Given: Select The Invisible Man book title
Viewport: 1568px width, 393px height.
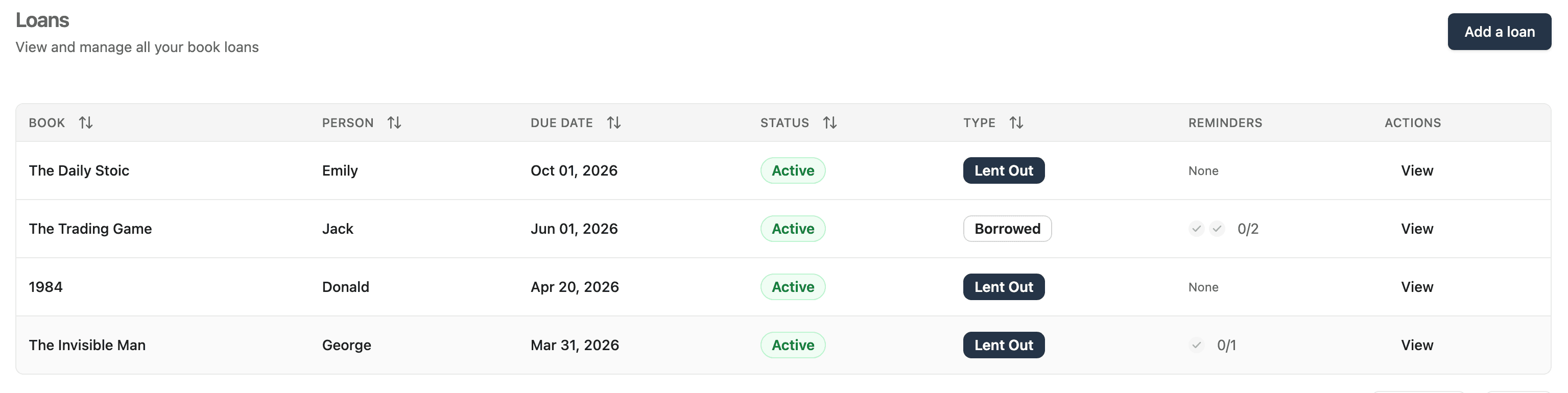Looking at the screenshot, I should tap(87, 346).
